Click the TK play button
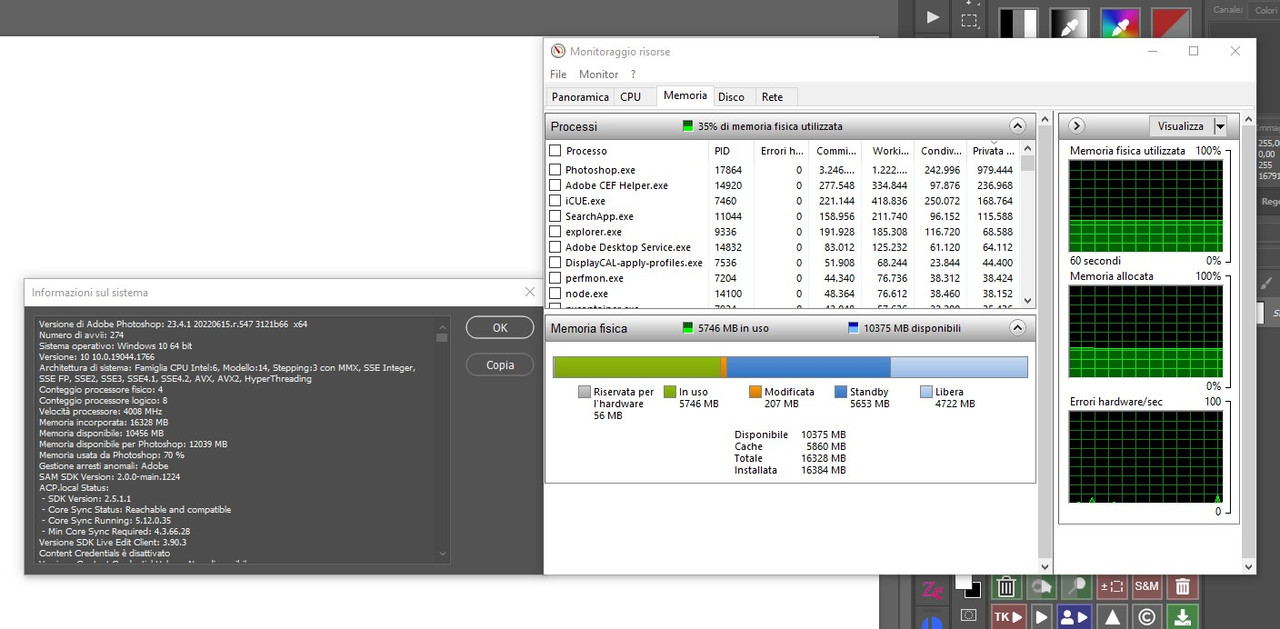 pos(1007,617)
